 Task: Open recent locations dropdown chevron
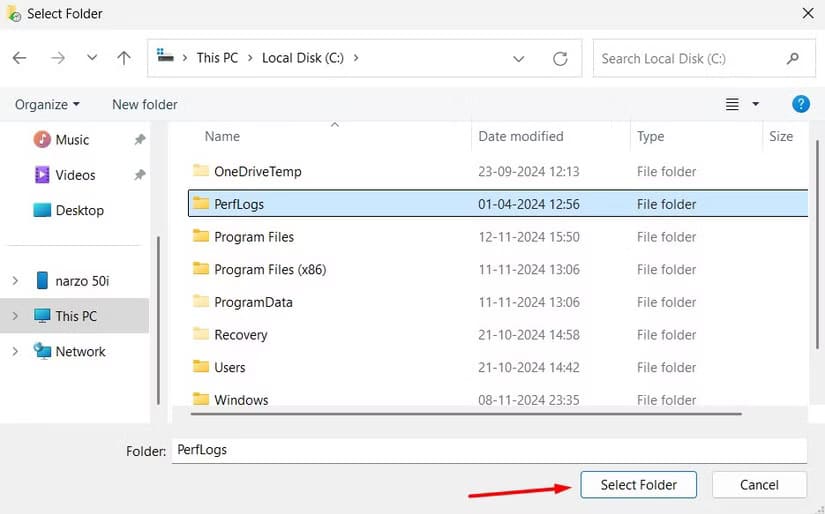[x=92, y=57]
